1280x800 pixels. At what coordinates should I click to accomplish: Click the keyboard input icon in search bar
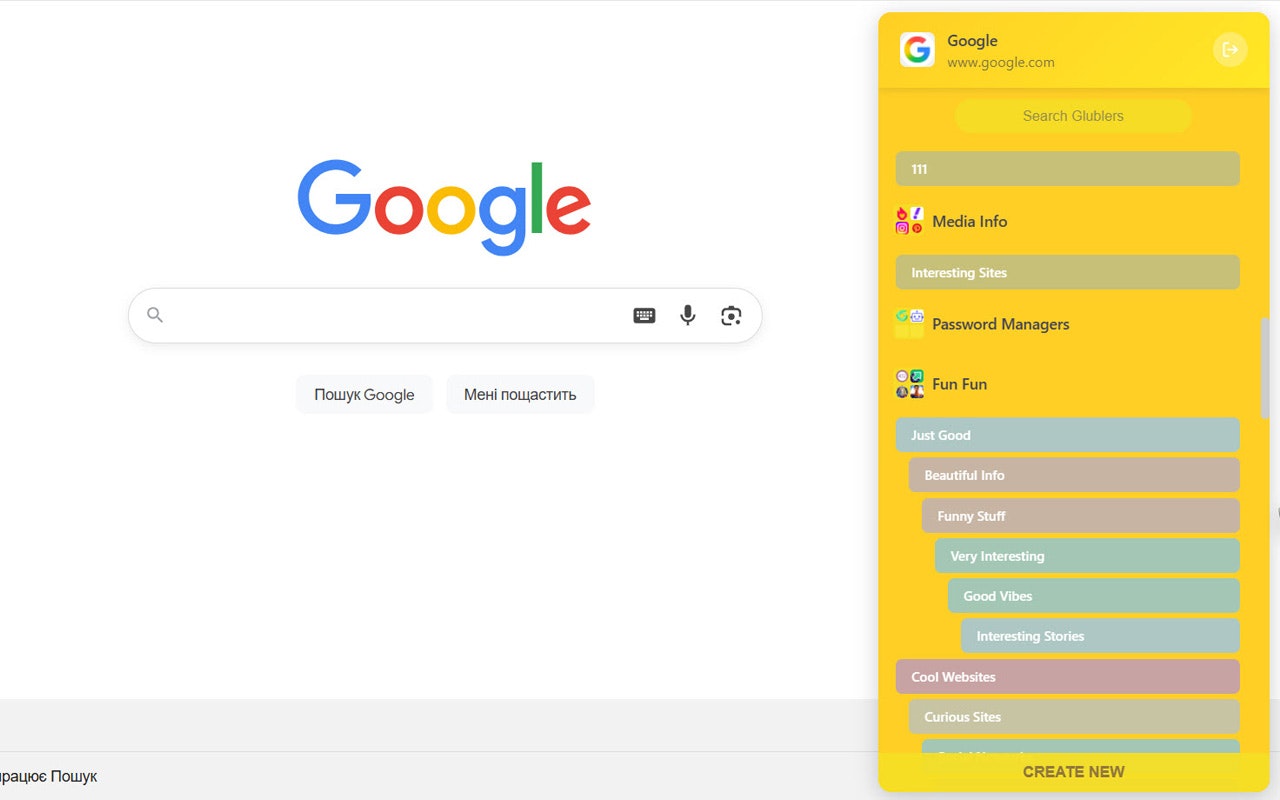[x=644, y=315]
